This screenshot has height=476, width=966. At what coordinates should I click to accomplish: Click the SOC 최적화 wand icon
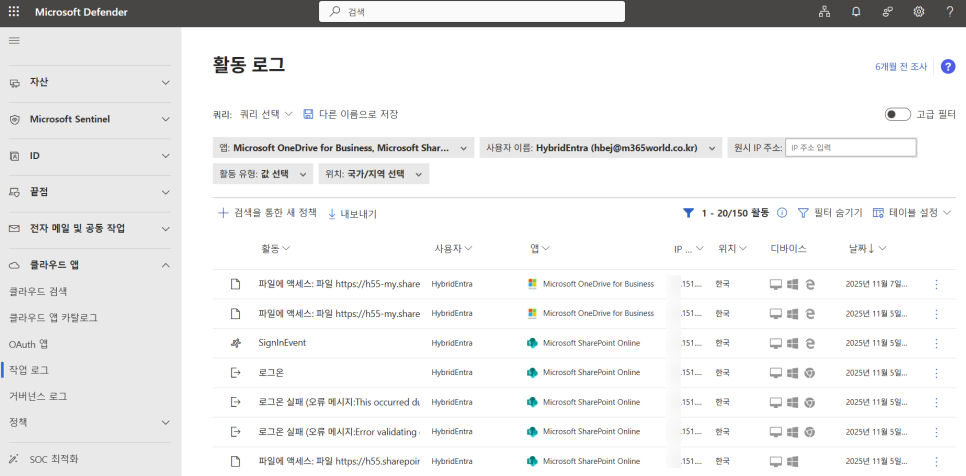[x=14, y=459]
